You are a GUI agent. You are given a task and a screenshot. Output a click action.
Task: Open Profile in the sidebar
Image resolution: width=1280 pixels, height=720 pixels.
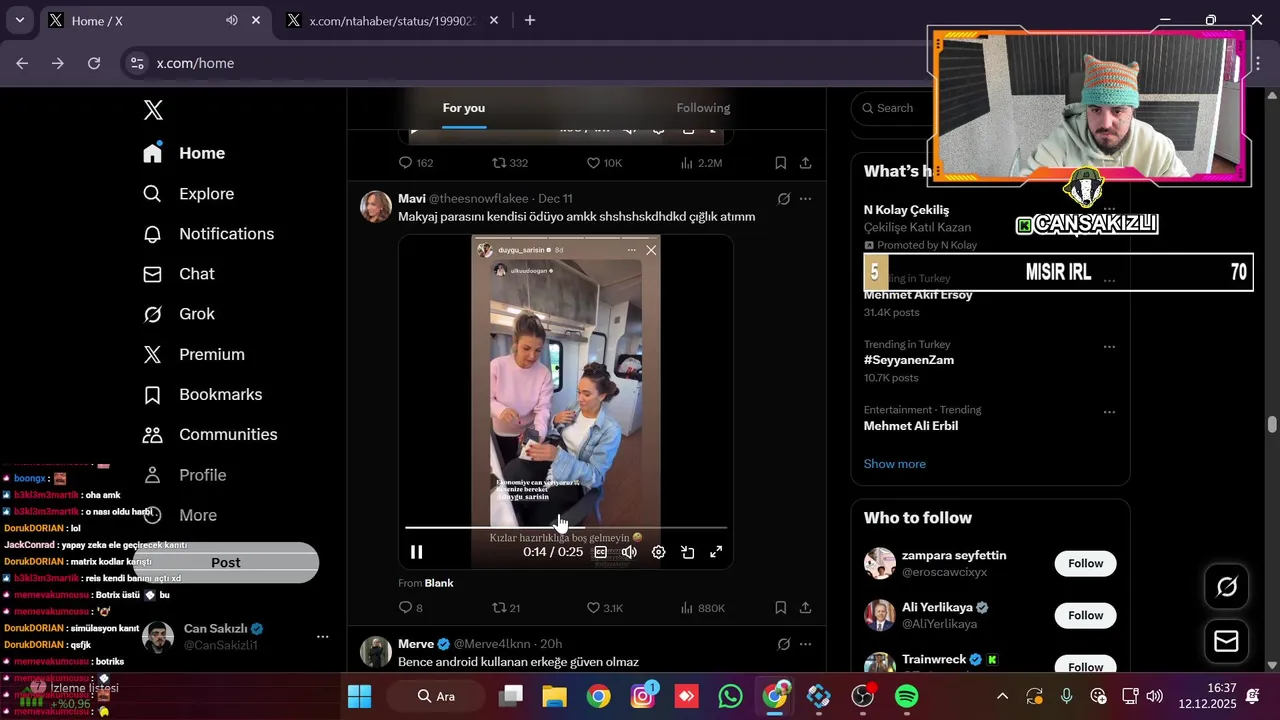pos(184,475)
